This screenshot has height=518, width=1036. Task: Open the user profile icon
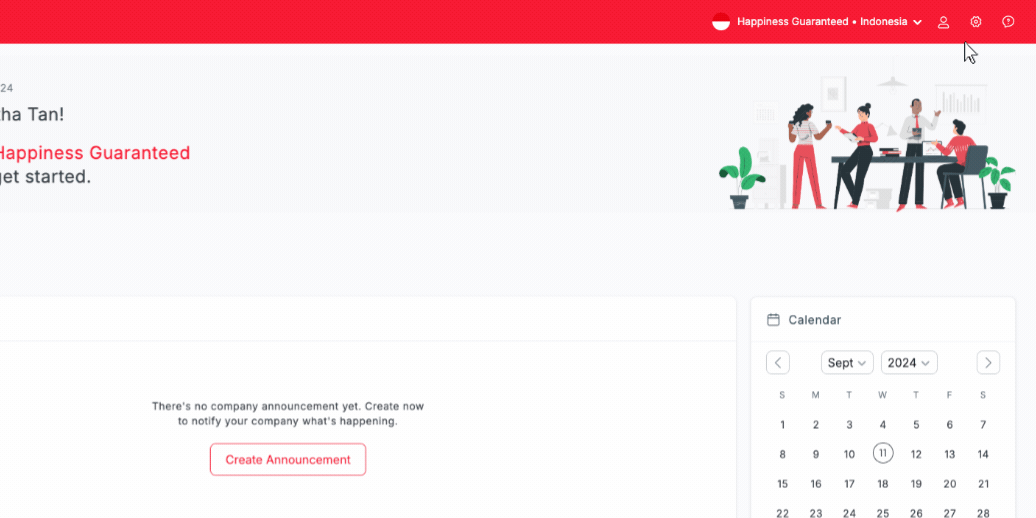tap(944, 22)
